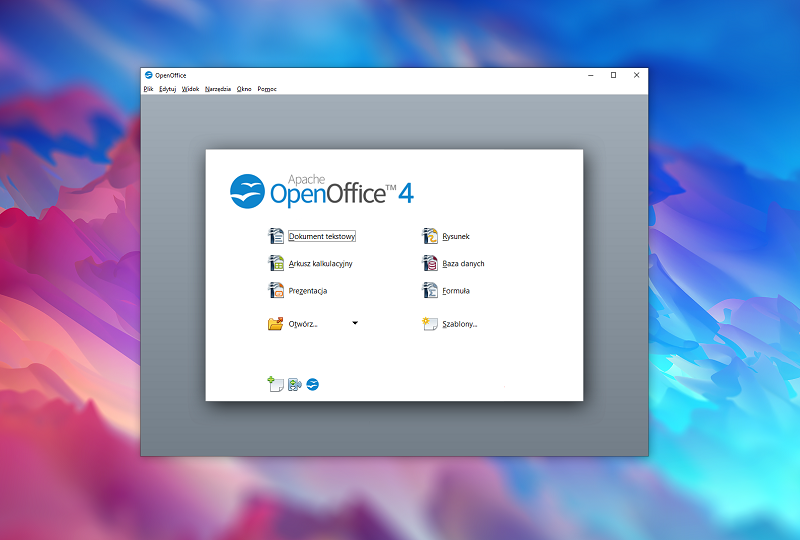Start a new Prezentacja

[308, 291]
